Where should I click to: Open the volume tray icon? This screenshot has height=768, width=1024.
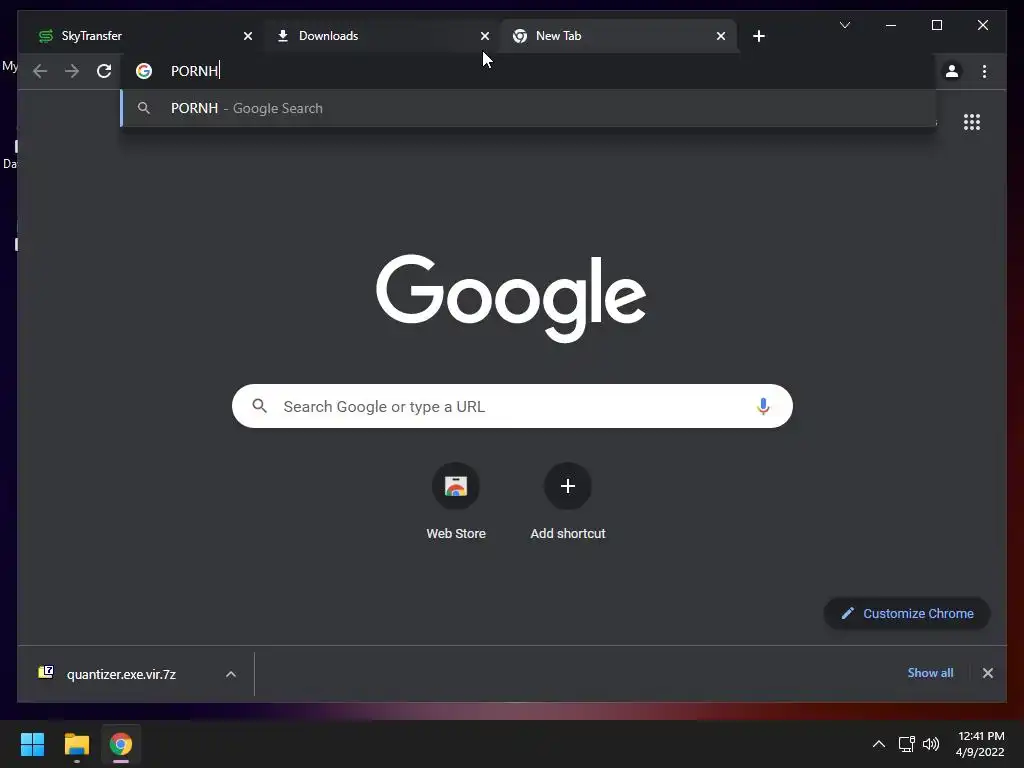tap(931, 744)
